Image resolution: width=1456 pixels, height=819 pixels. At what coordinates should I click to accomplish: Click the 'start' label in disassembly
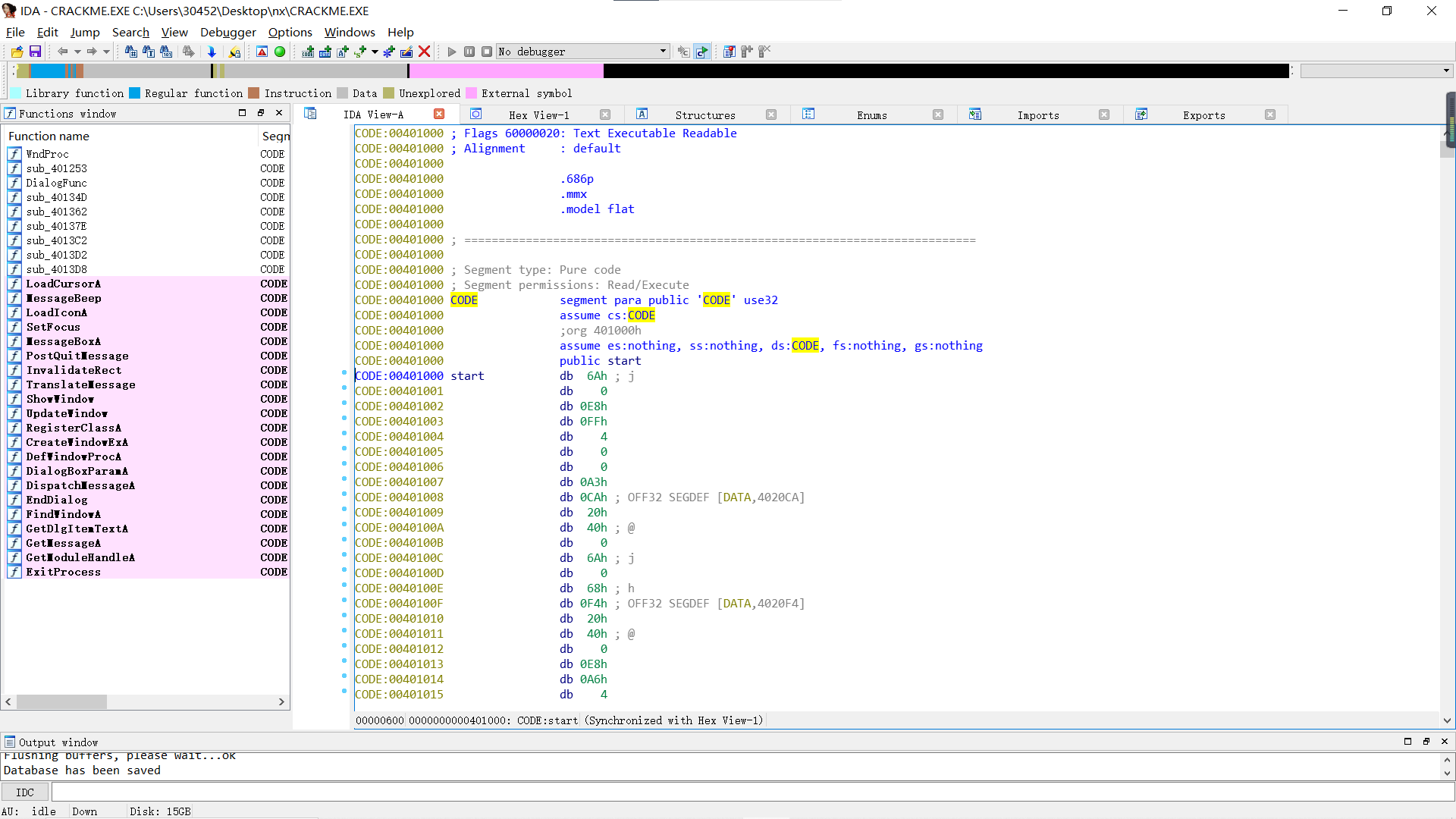point(467,376)
